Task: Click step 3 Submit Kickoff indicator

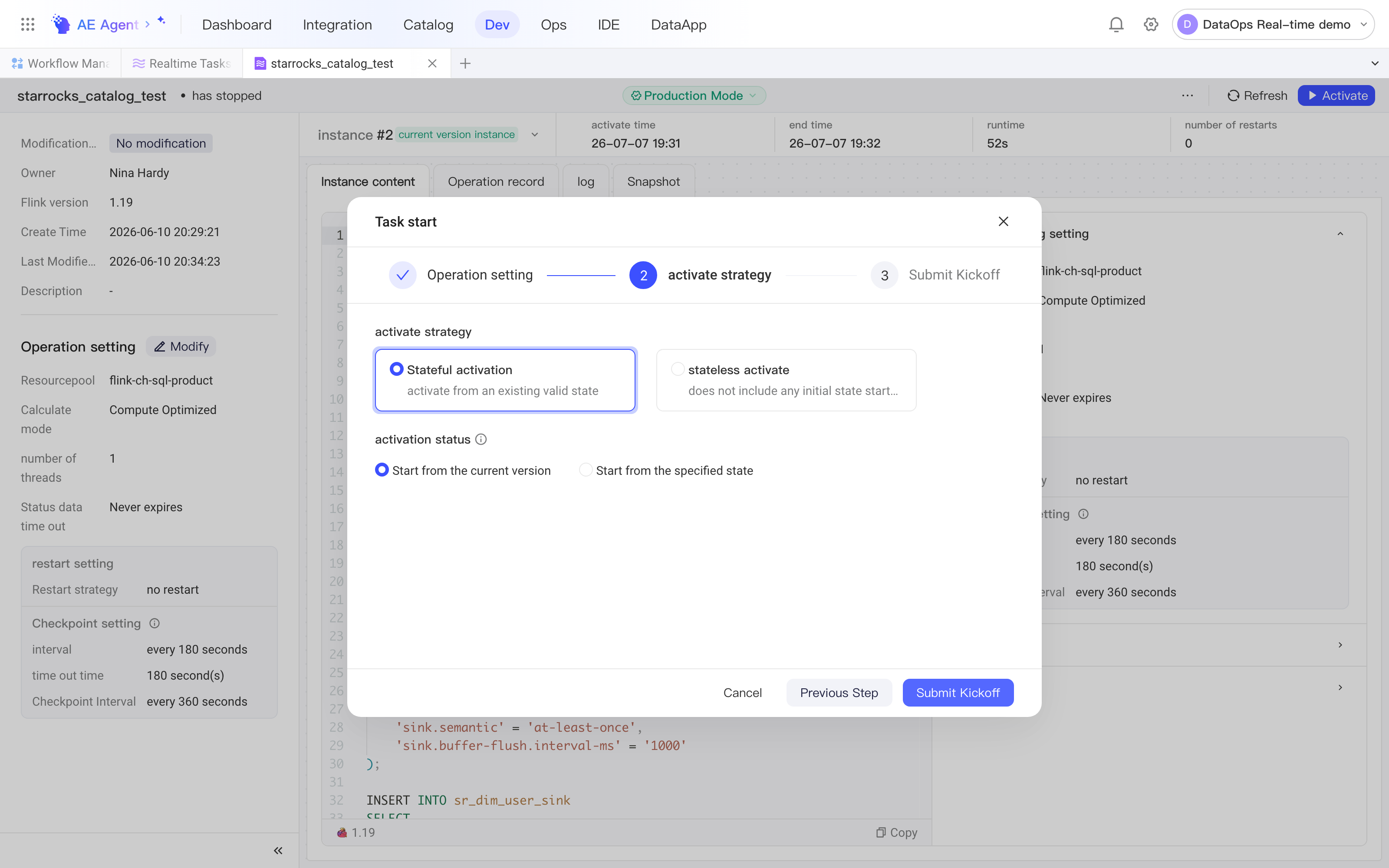Action: (885, 275)
